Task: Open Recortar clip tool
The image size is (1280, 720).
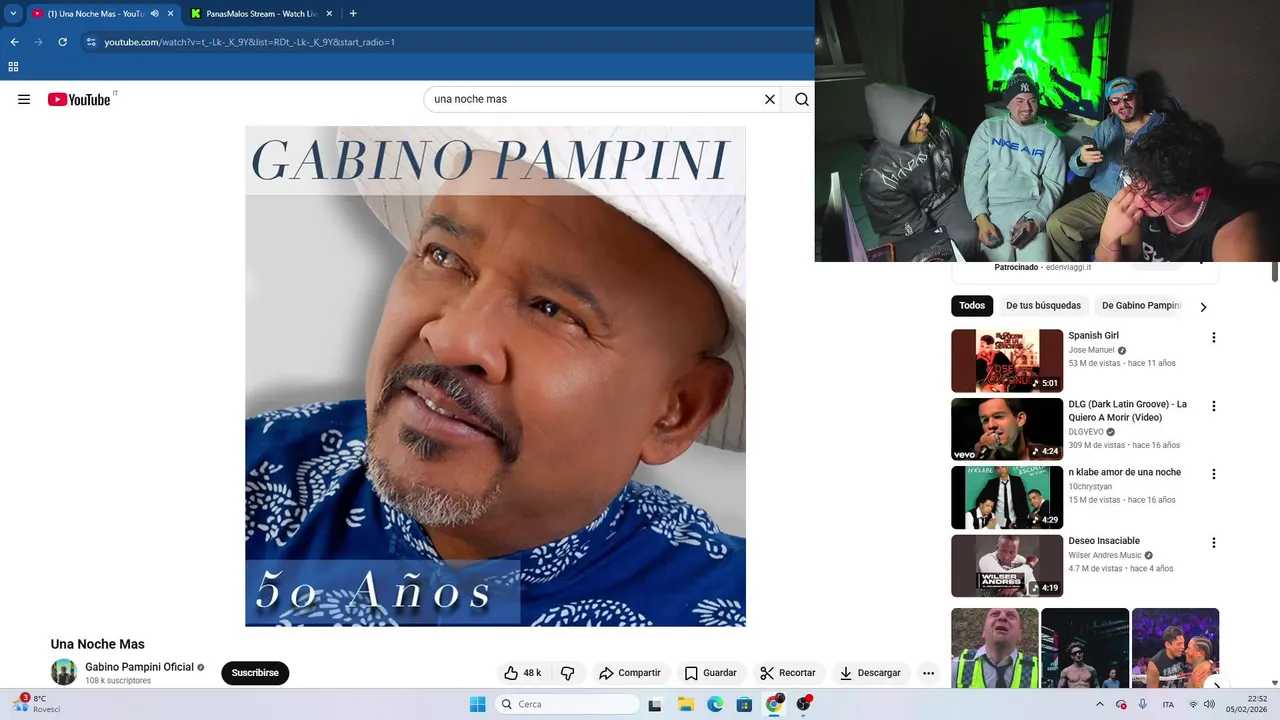Action: coord(788,673)
